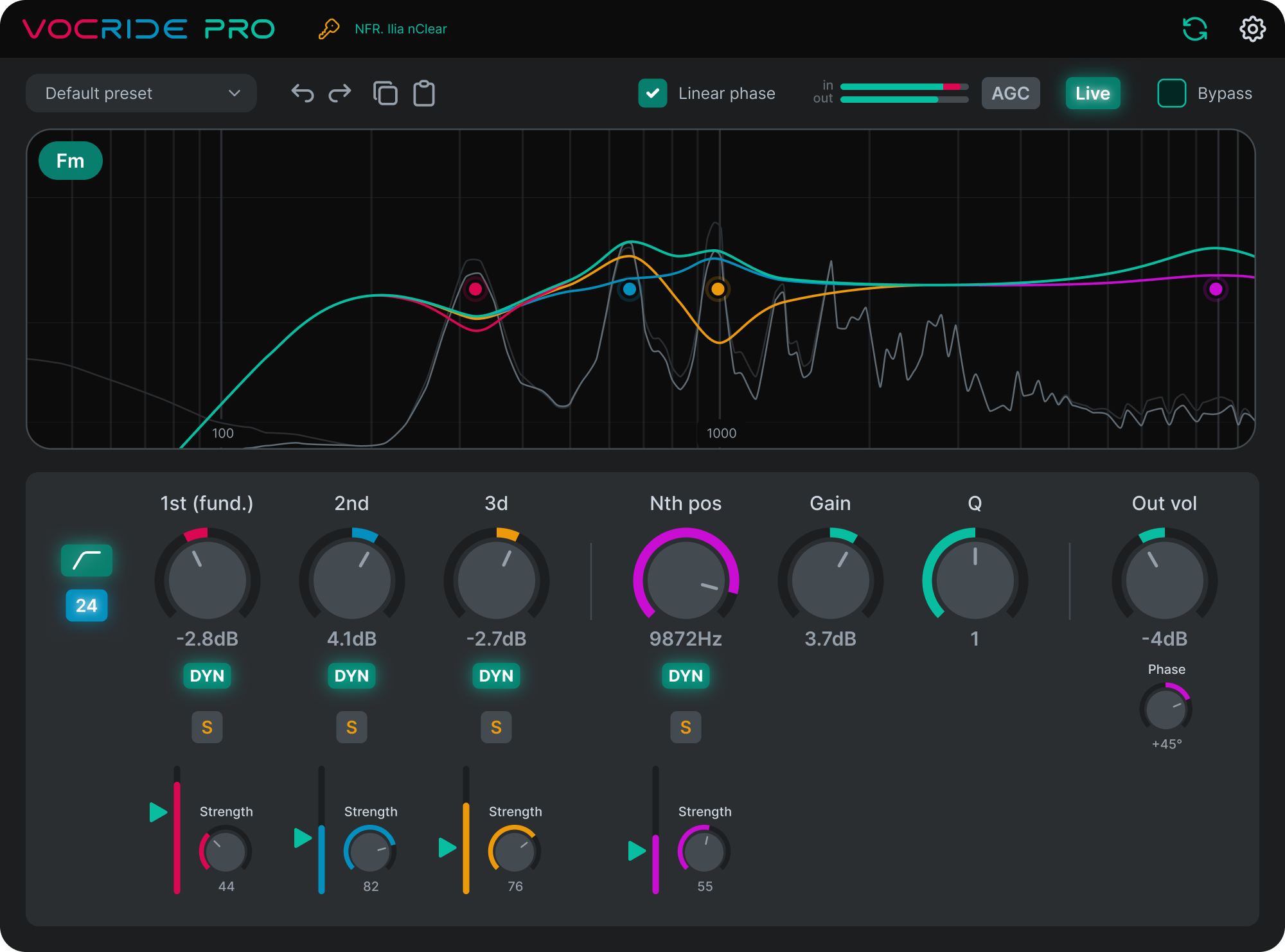Click the NFR. Ilia nClear license text
The height and width of the screenshot is (952, 1285).
[400, 29]
